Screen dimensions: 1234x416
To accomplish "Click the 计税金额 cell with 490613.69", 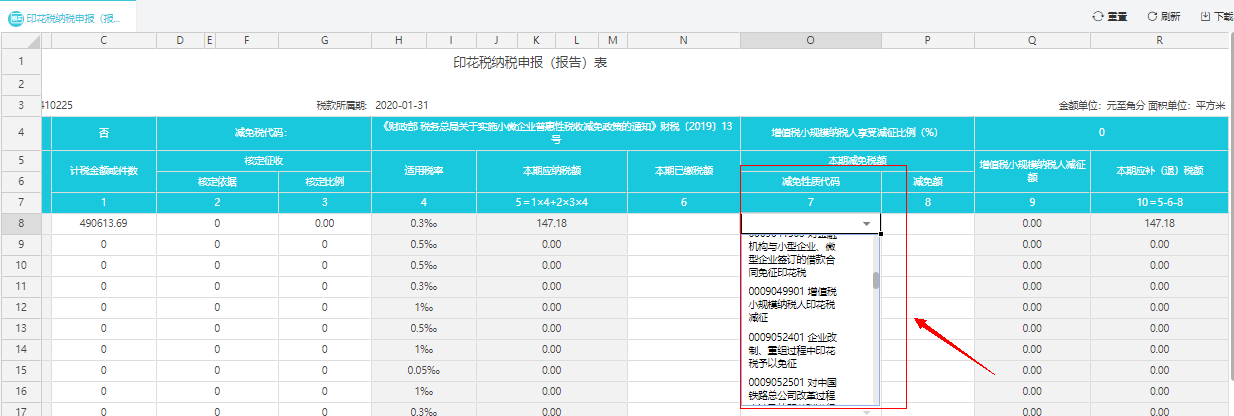I will coord(104,223).
